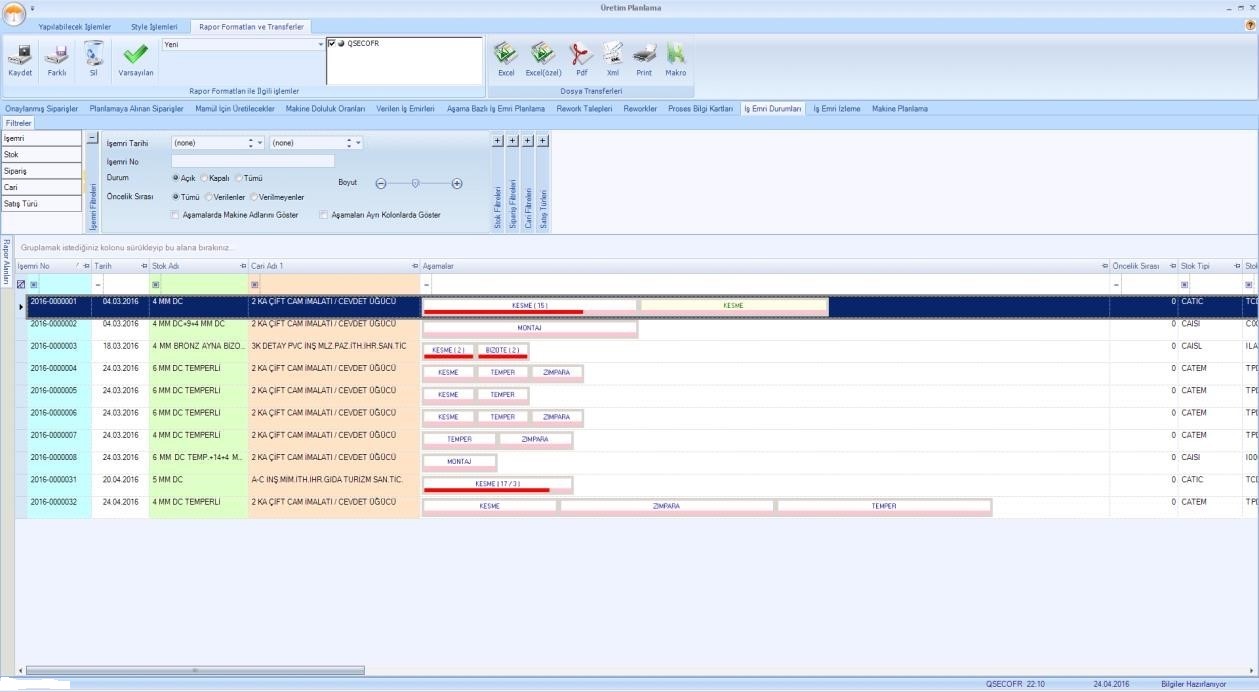Open the first İşemri Tarihi date dropdown
Viewport: 1259px width, 692px height.
point(260,143)
